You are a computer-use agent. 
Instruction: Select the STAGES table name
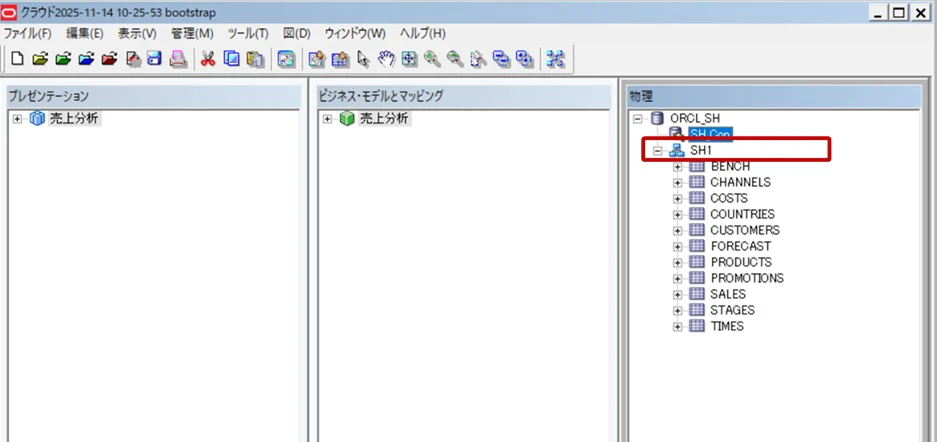(x=732, y=311)
